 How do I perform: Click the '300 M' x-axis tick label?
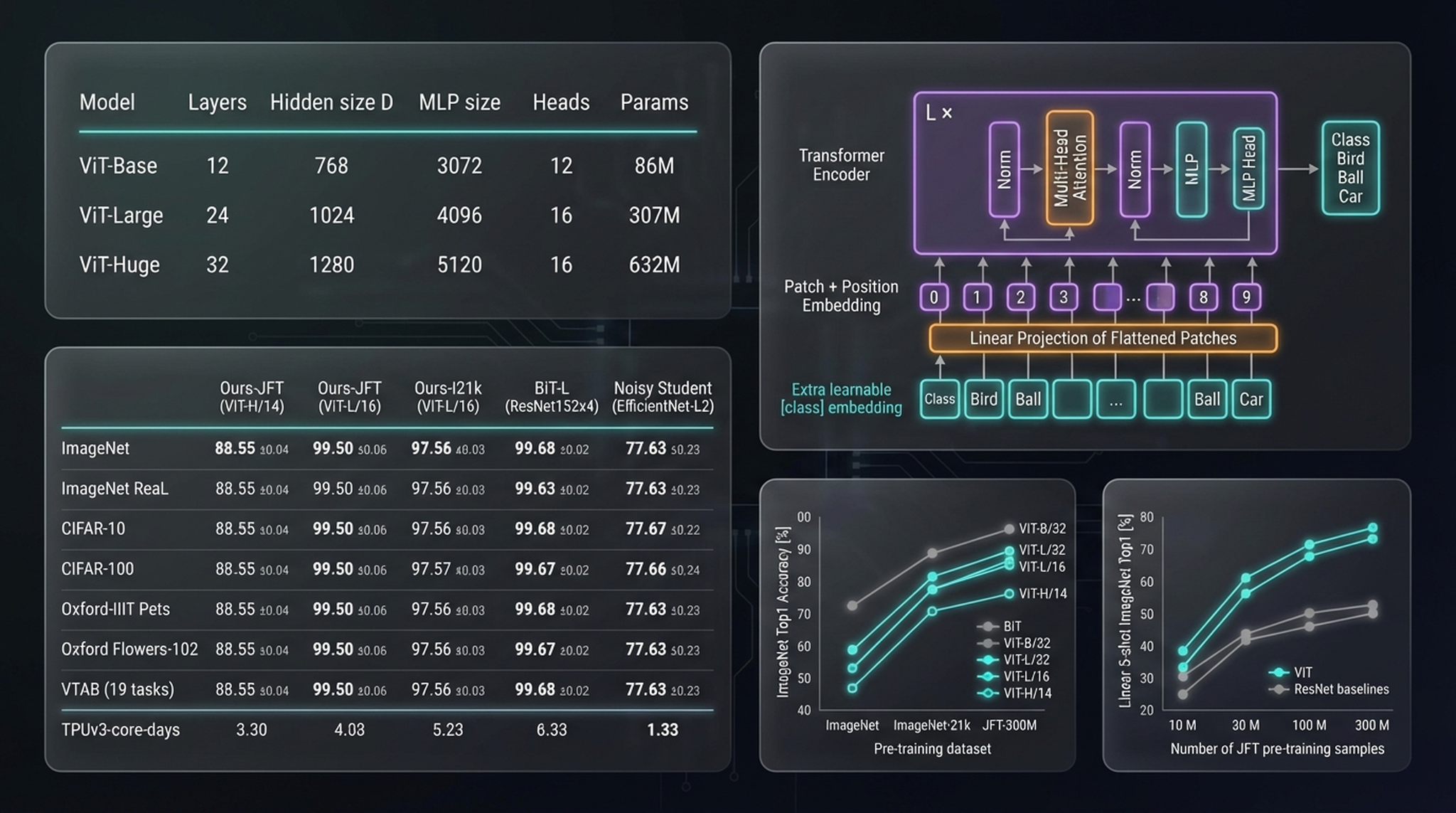click(x=1371, y=726)
